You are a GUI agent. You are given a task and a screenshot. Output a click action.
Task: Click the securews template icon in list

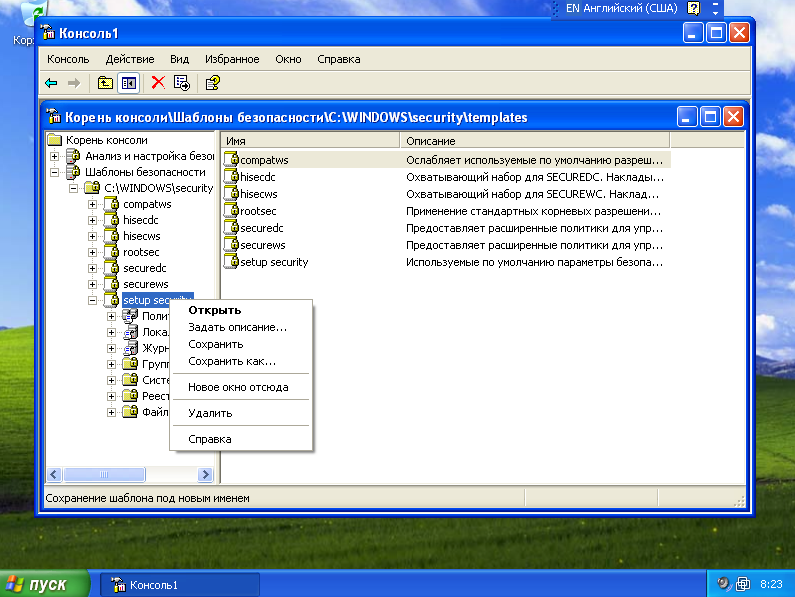coord(231,244)
